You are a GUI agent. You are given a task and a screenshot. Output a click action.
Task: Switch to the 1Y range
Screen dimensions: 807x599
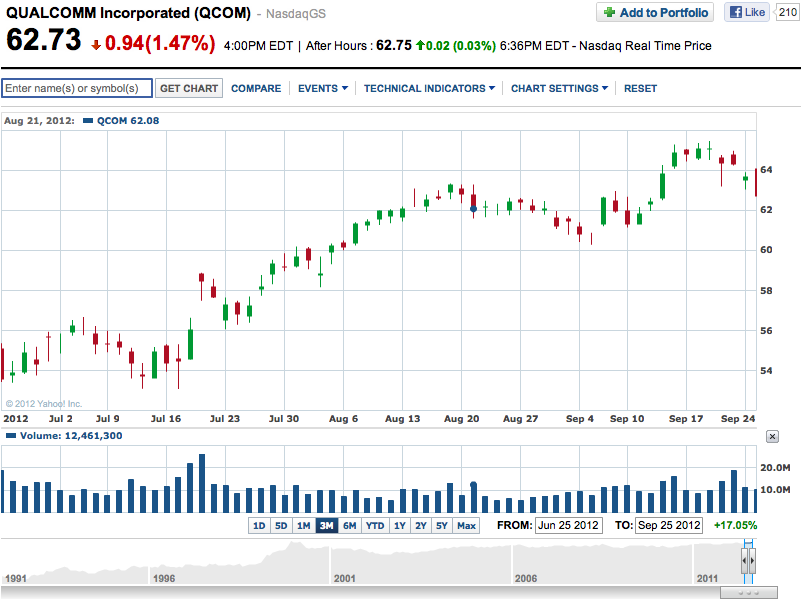[x=399, y=525]
